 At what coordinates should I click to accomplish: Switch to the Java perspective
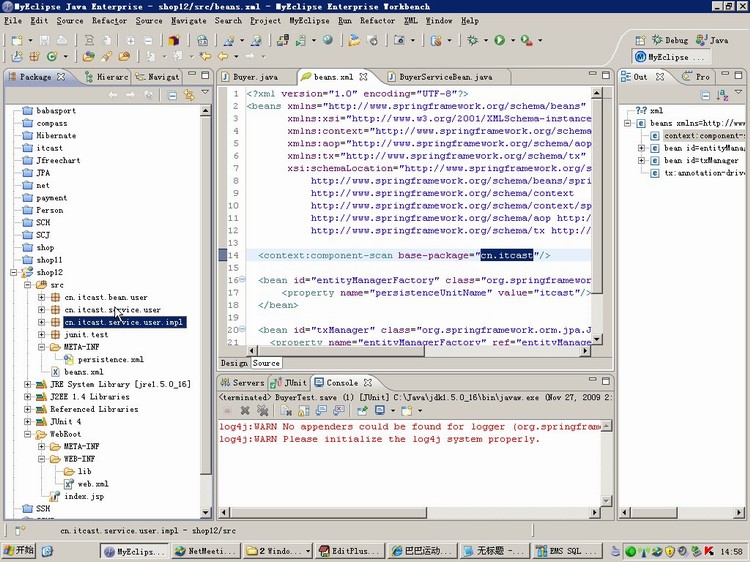coord(712,40)
